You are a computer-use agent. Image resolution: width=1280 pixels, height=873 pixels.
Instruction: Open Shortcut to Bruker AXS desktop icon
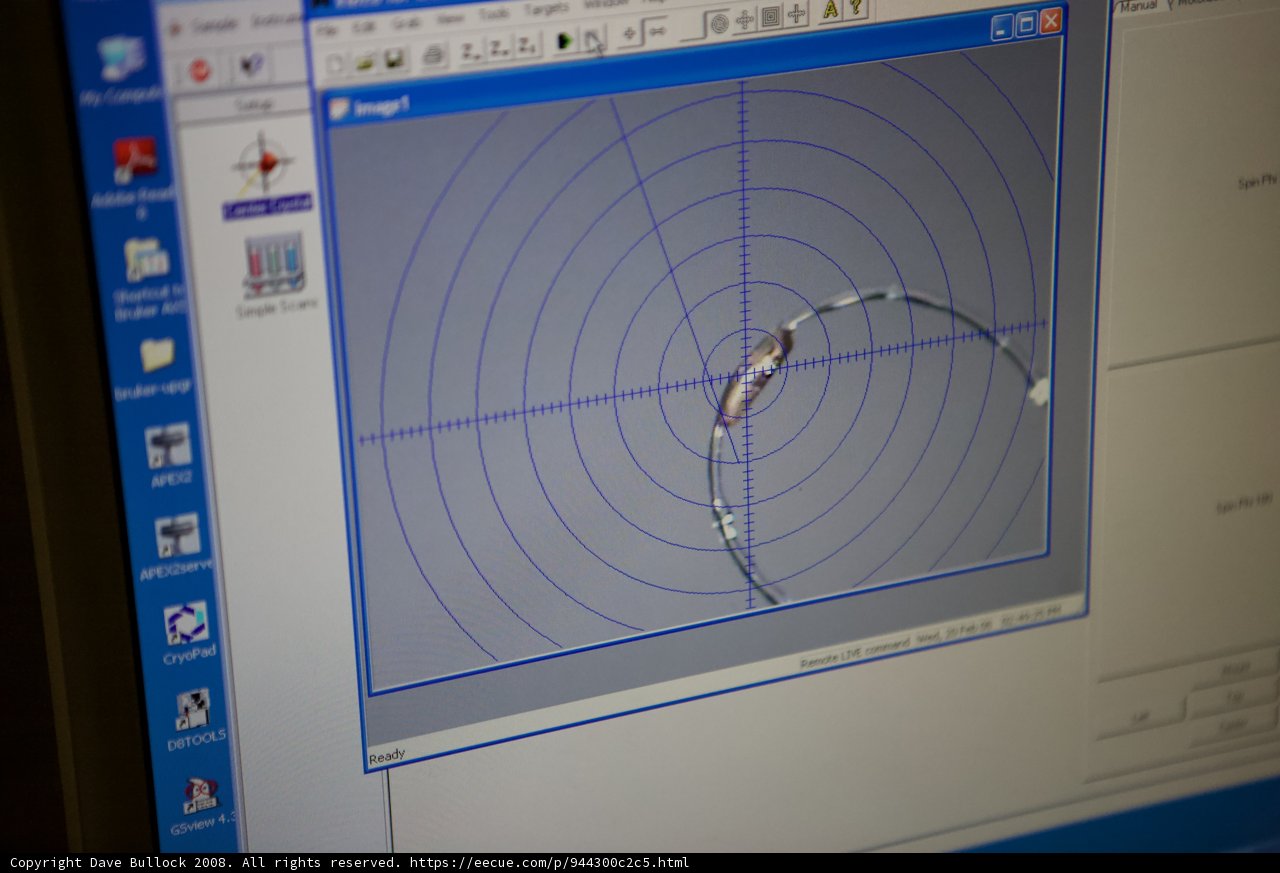147,279
